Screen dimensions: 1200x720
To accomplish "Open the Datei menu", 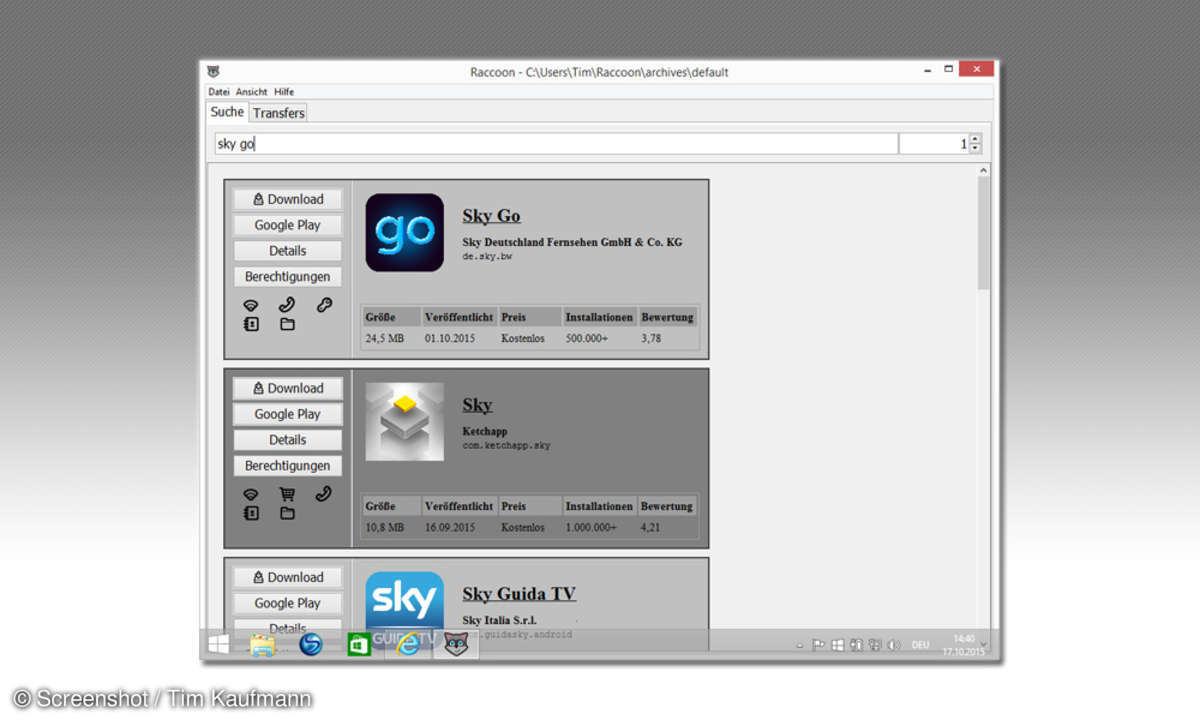I will tap(219, 92).
